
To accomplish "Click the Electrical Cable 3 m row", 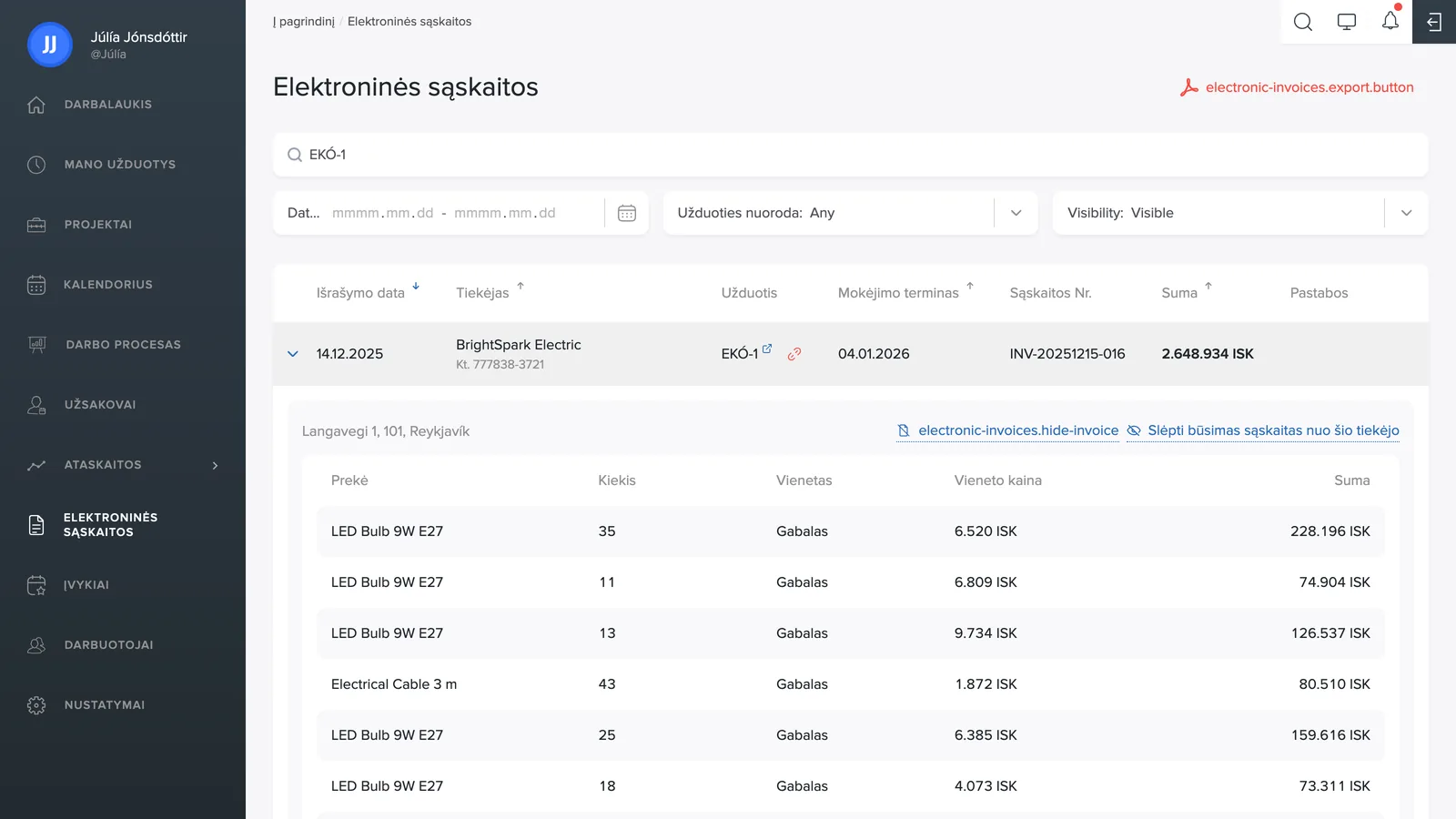I will (851, 684).
